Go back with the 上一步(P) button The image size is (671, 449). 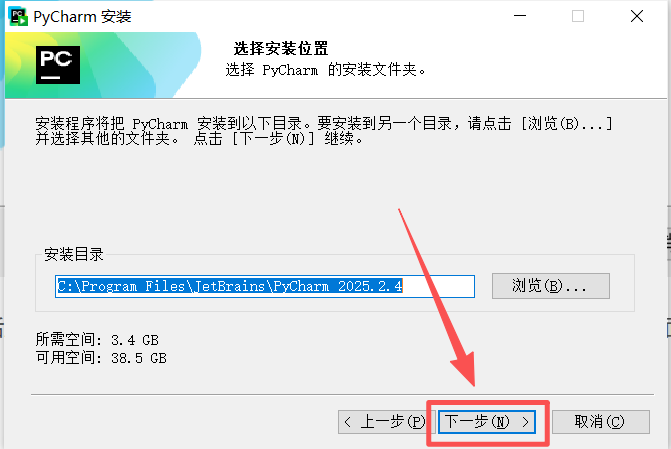coord(386,422)
